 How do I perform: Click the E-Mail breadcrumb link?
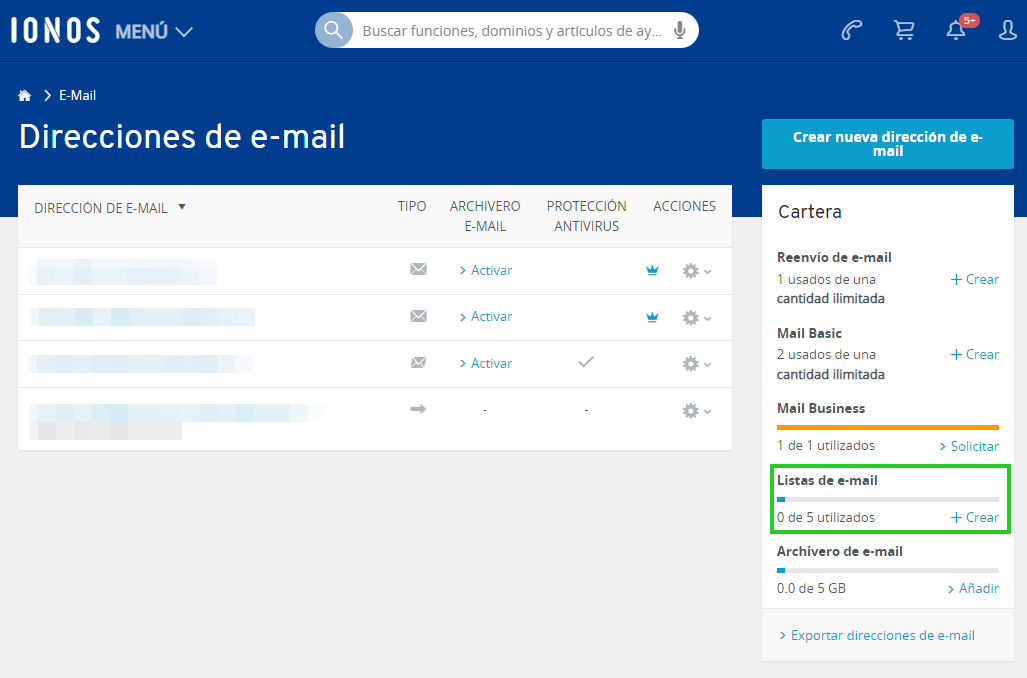77,96
